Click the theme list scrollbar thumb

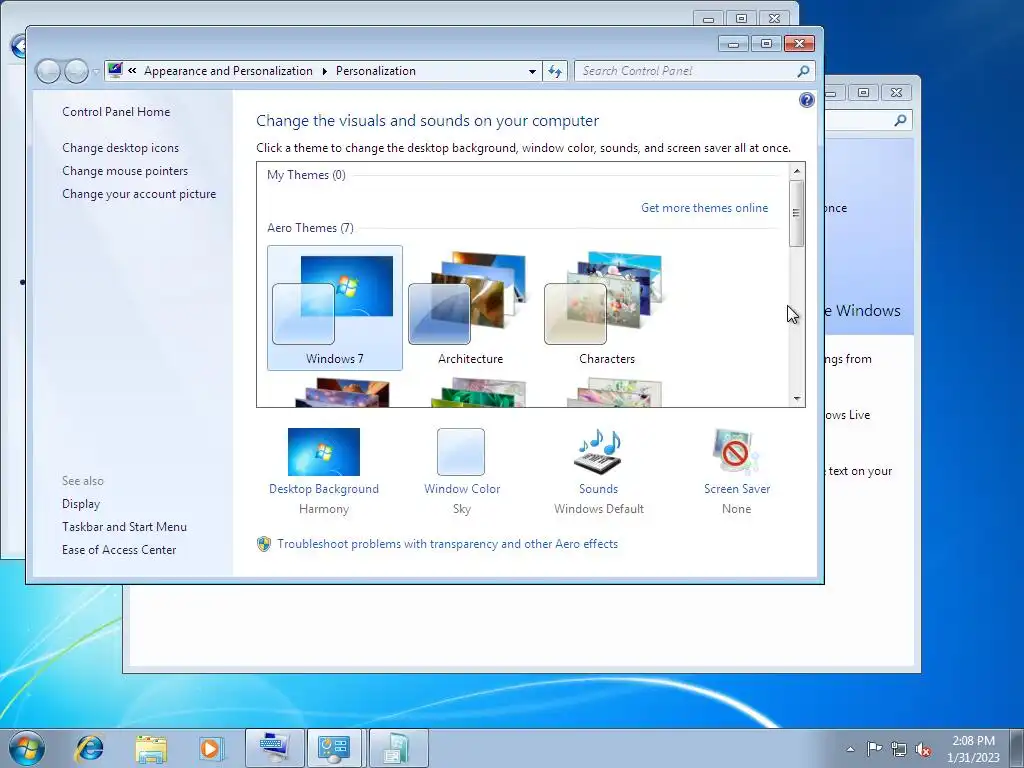coord(796,213)
